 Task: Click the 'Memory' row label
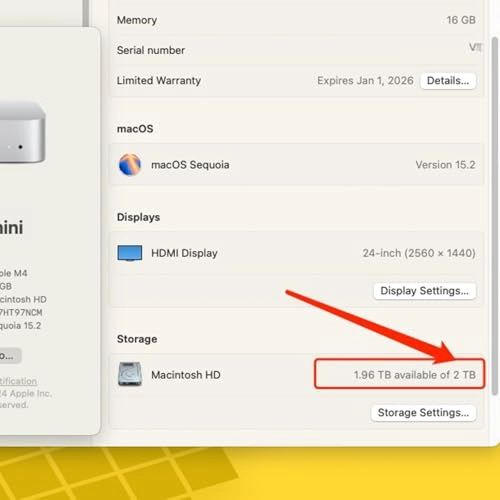pos(137,20)
